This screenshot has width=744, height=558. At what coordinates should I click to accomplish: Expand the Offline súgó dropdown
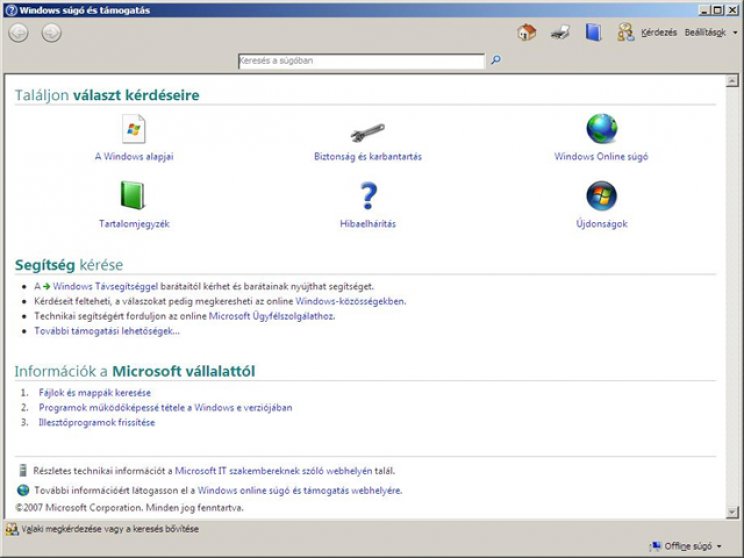point(719,547)
